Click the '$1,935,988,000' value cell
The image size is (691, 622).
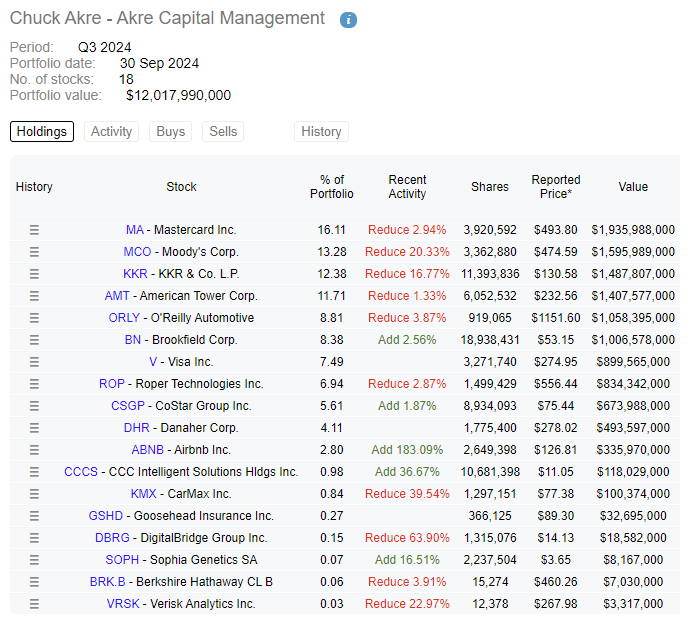pos(633,230)
